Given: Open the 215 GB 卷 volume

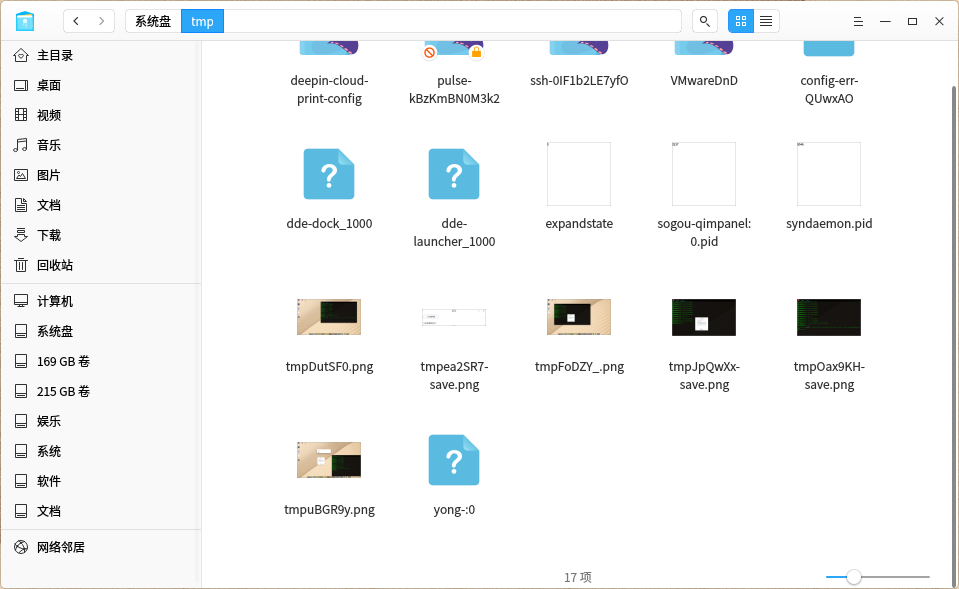Looking at the screenshot, I should click(x=101, y=391).
